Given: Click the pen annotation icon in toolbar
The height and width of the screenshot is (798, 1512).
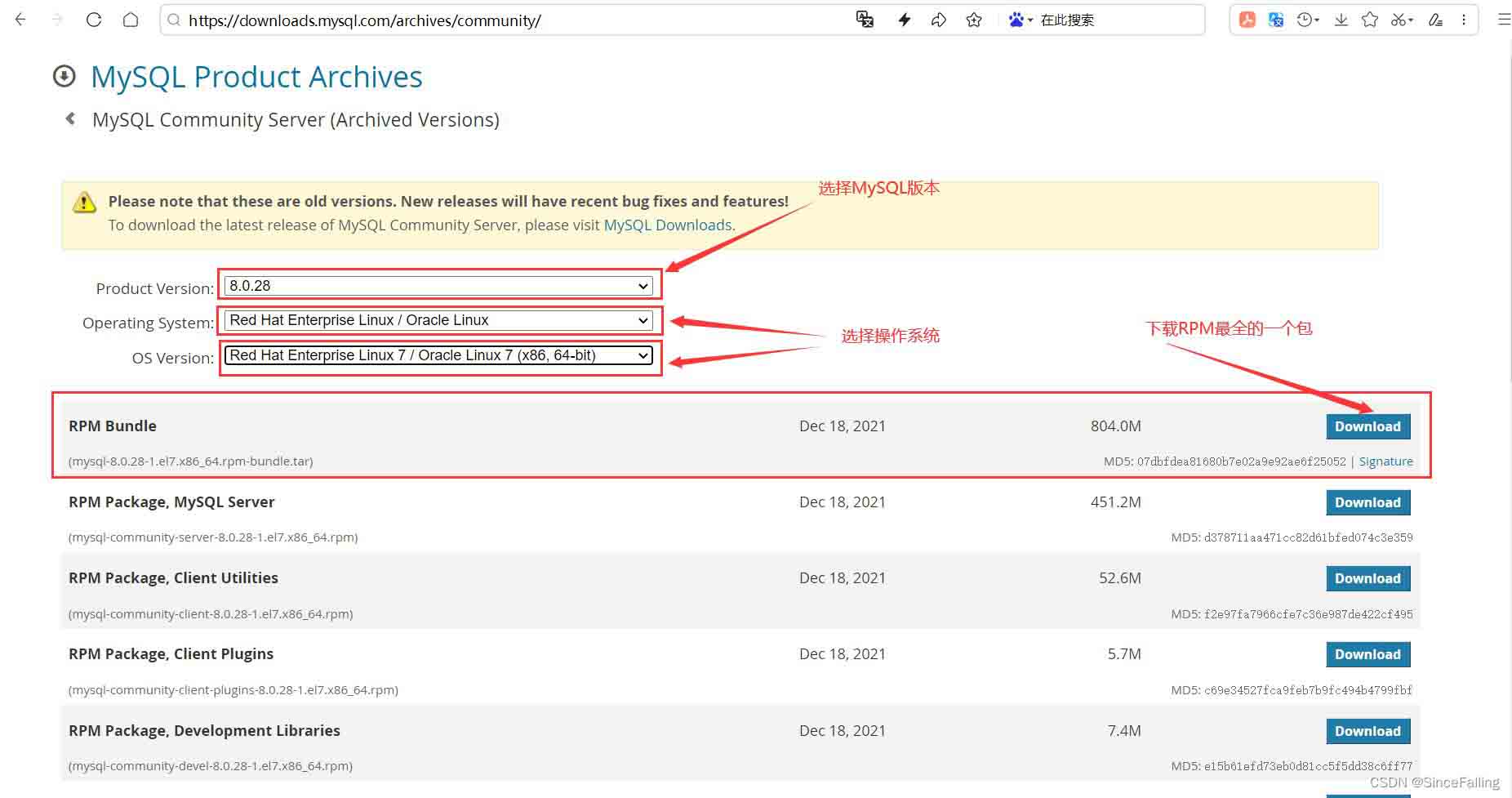Looking at the screenshot, I should click(1435, 20).
